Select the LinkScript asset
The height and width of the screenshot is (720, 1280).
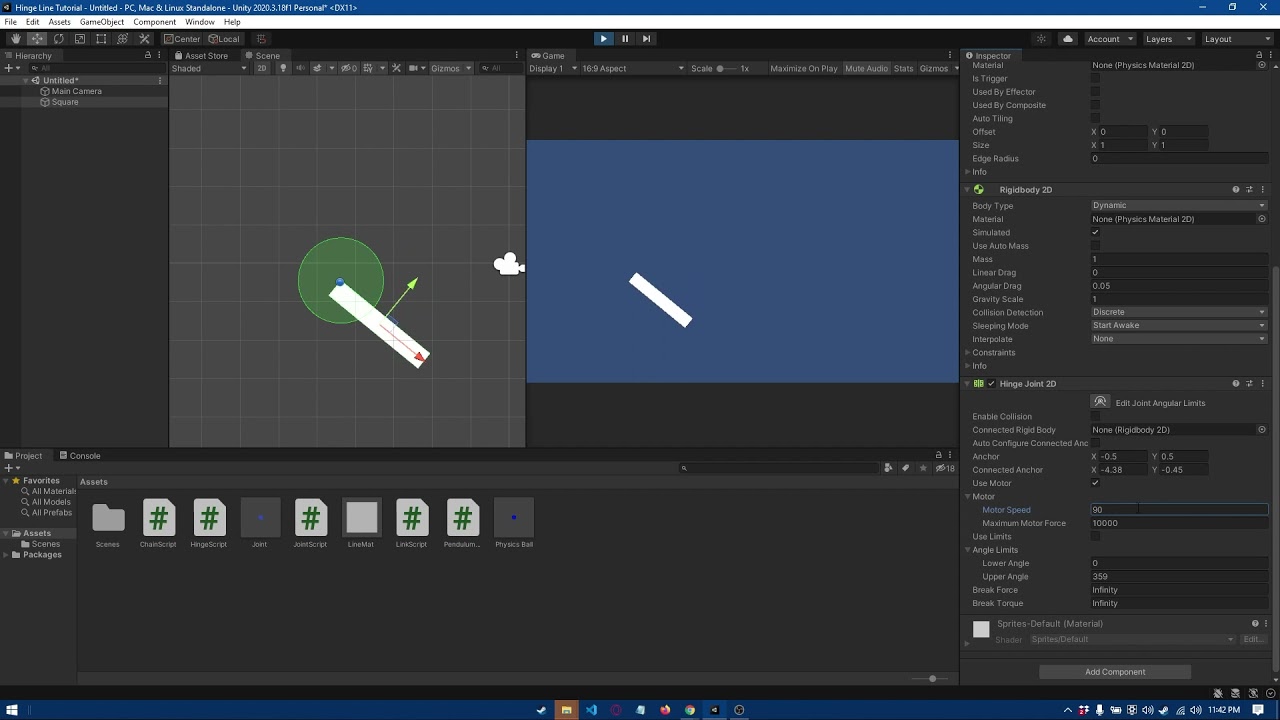pyautogui.click(x=411, y=524)
